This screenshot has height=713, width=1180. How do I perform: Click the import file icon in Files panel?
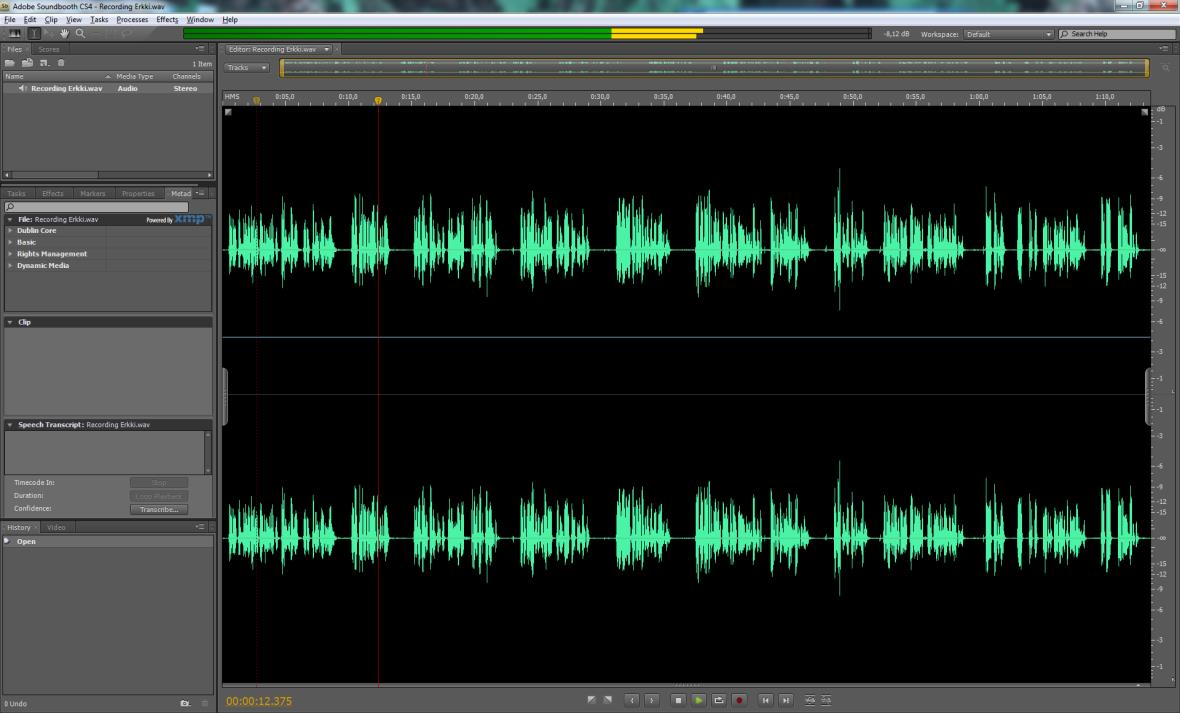click(x=27, y=63)
